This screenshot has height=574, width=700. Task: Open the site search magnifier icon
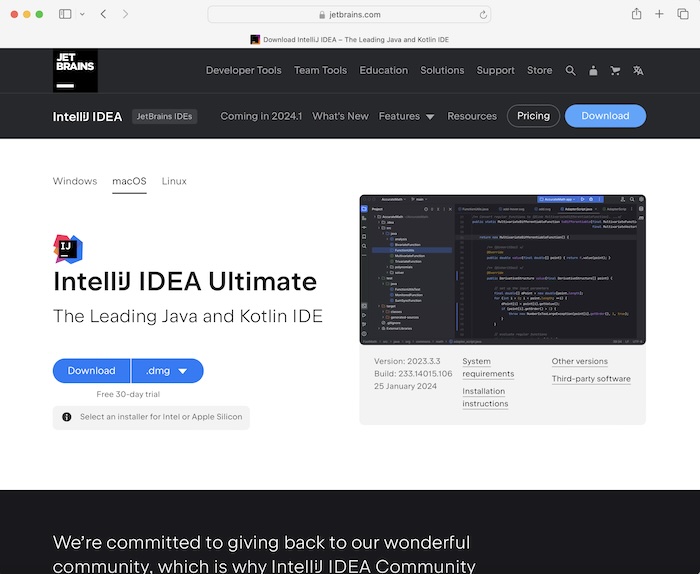570,71
